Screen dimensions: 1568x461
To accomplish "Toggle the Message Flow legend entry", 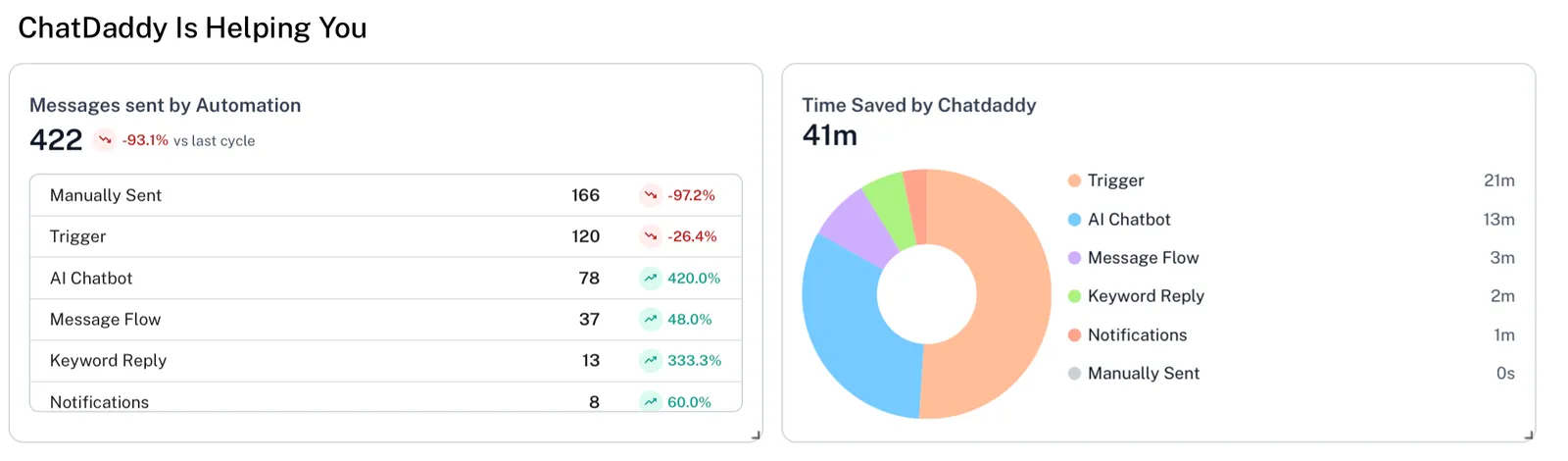I will pos(1143,258).
